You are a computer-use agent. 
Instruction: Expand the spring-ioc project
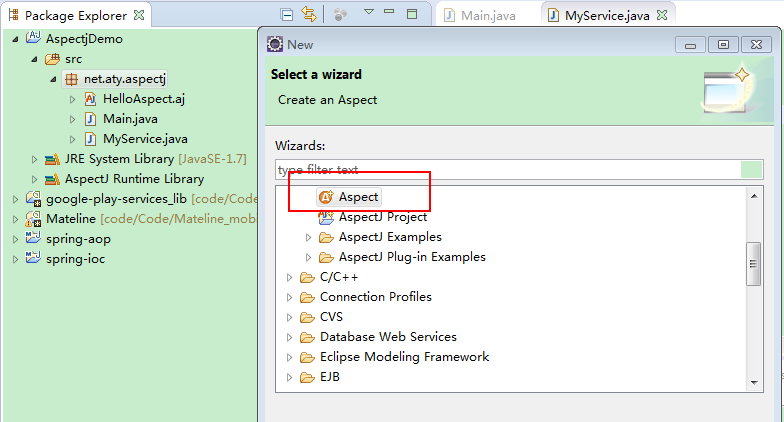(16, 259)
